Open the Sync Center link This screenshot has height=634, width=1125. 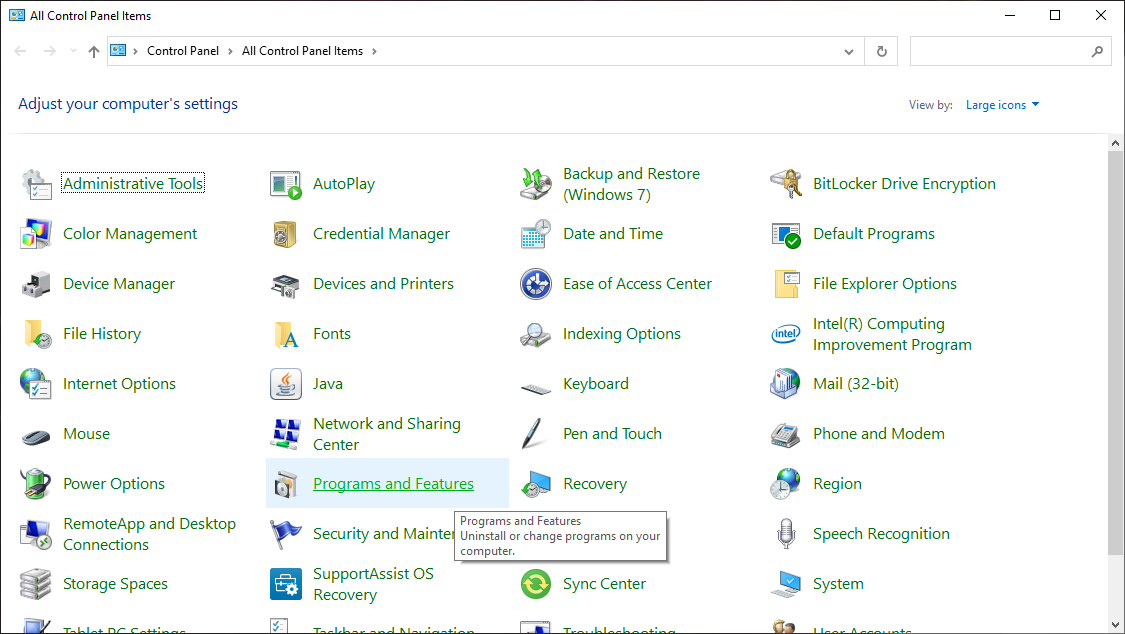click(604, 584)
